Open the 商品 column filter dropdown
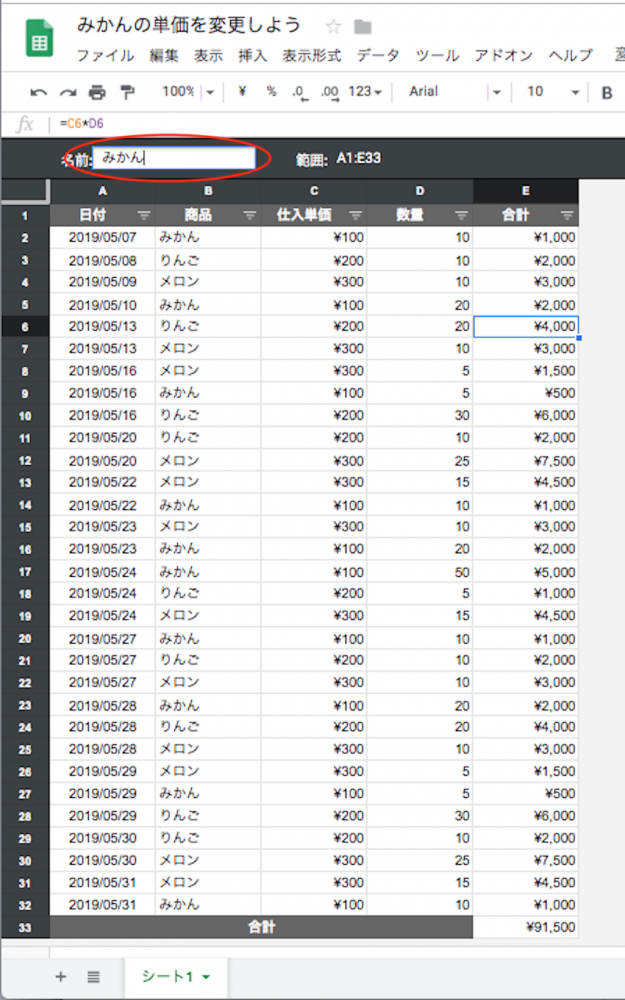The image size is (625, 1000). click(x=250, y=215)
